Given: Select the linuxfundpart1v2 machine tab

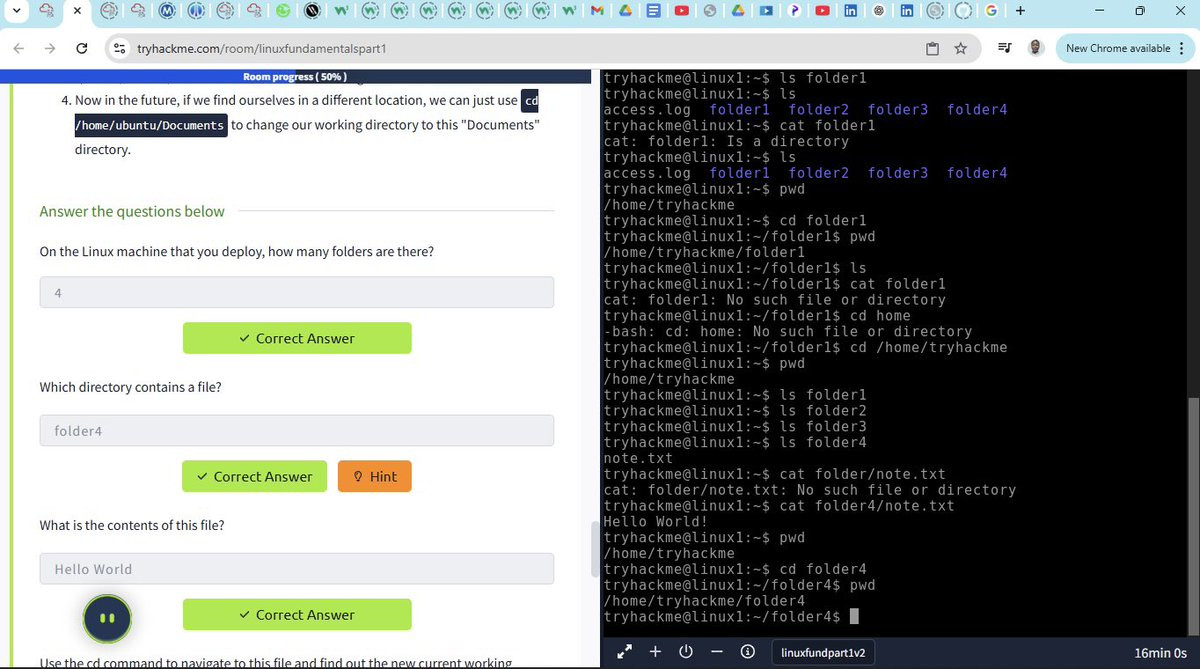Looking at the screenshot, I should [823, 652].
